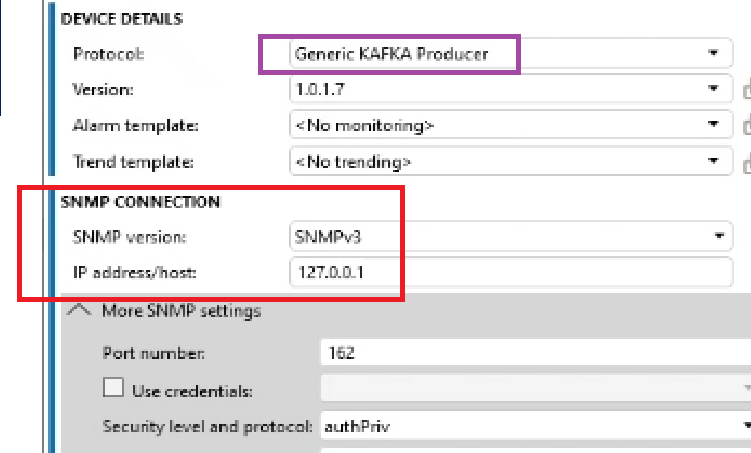Open the SNMP version dropdown arrow
751x453 pixels.
pyautogui.click(x=718, y=237)
